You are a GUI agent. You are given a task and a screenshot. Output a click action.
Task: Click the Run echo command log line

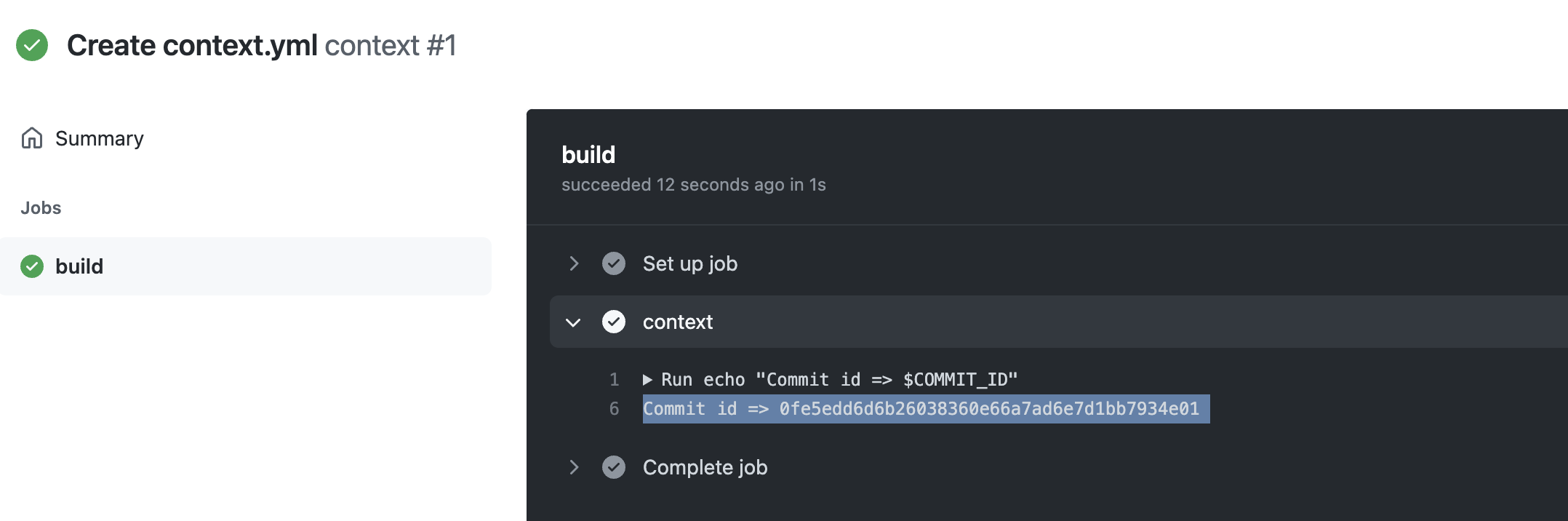[x=839, y=380]
